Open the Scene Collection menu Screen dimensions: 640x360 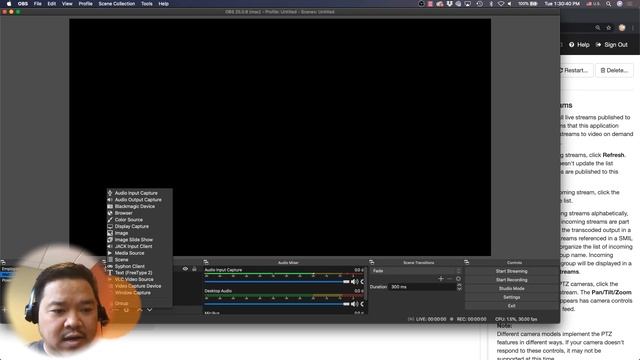pyautogui.click(x=117, y=4)
